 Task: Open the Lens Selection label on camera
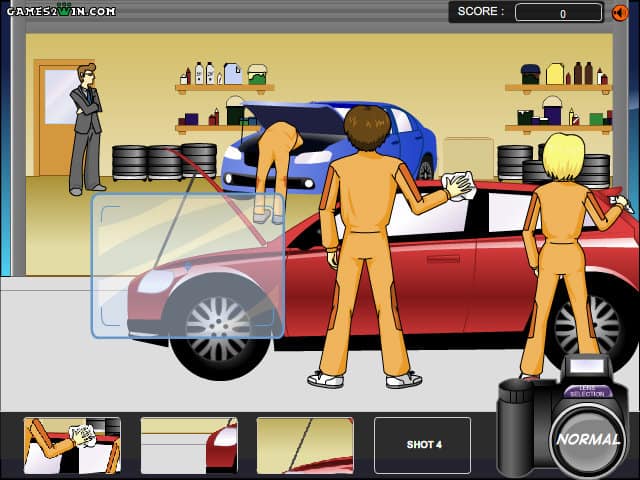[x=587, y=391]
